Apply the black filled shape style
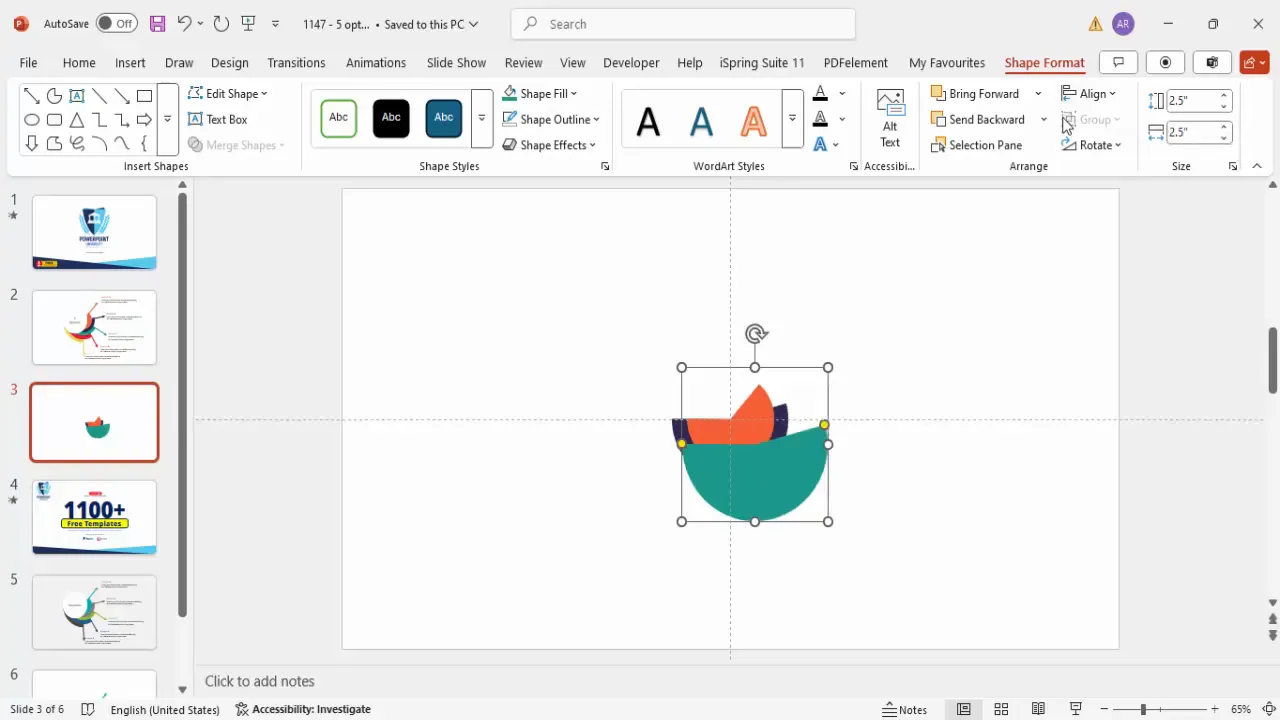 tap(391, 118)
